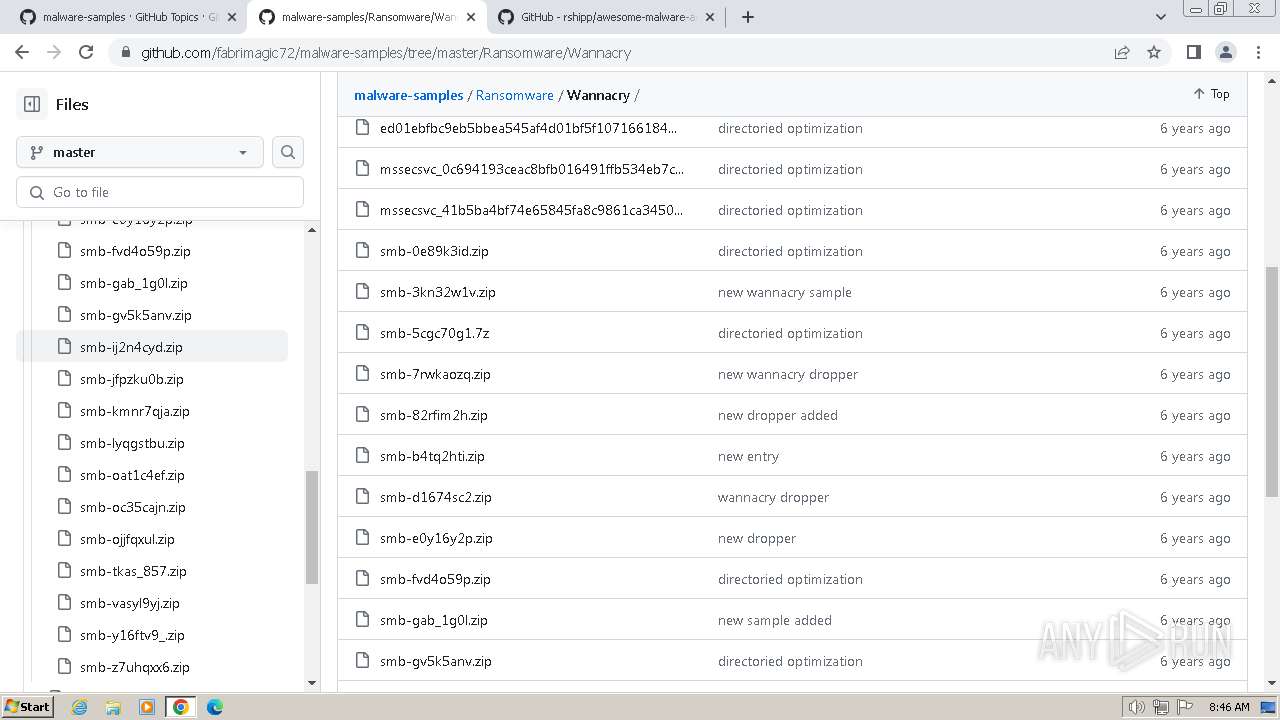This screenshot has height=720, width=1280.
Task: Click the address bar URL
Action: pos(386,53)
